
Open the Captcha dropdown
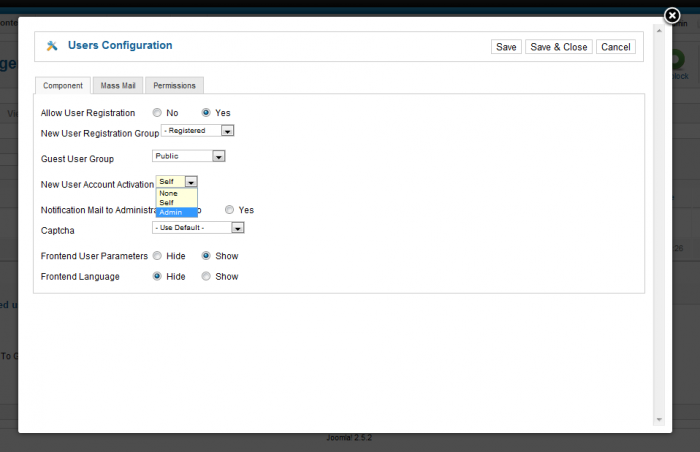click(x=198, y=227)
